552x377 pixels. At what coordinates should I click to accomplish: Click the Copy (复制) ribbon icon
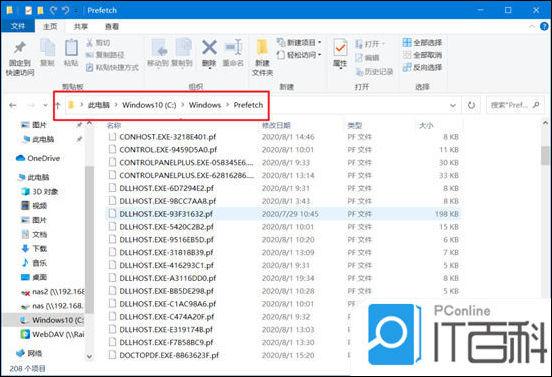47,48
